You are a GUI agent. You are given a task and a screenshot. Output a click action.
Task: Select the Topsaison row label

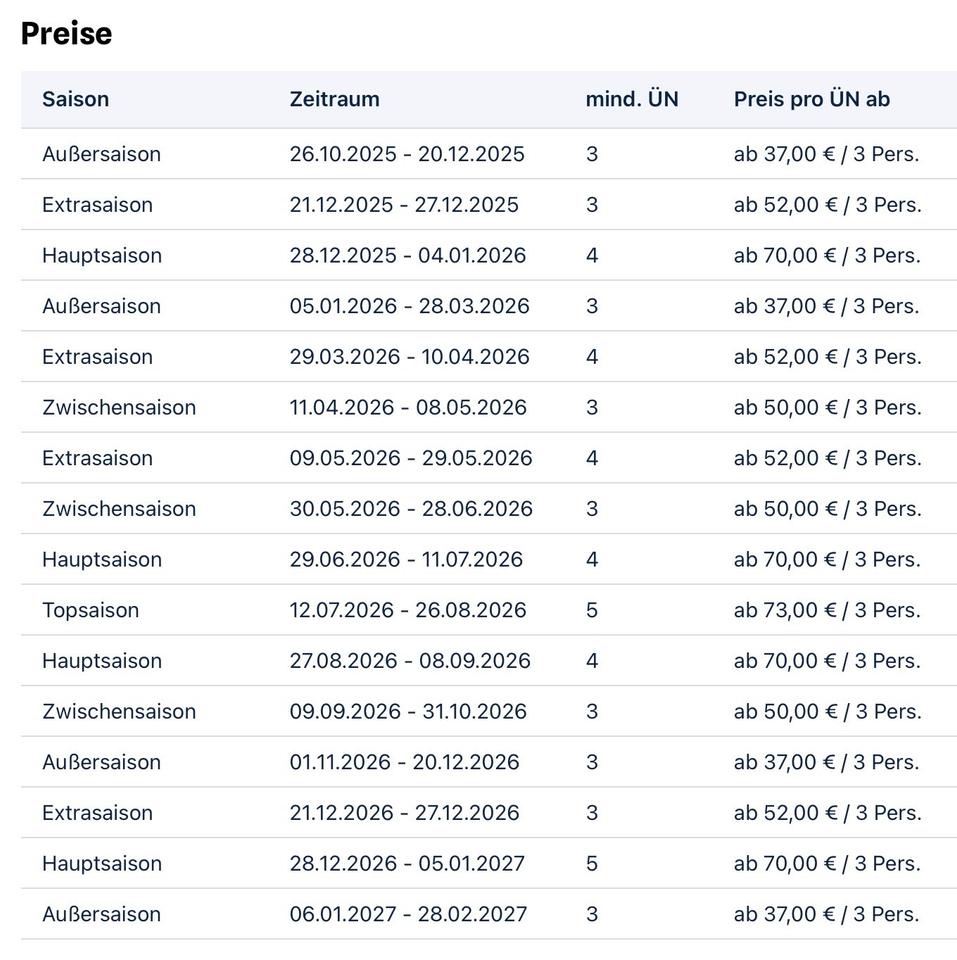pyautogui.click(x=90, y=610)
